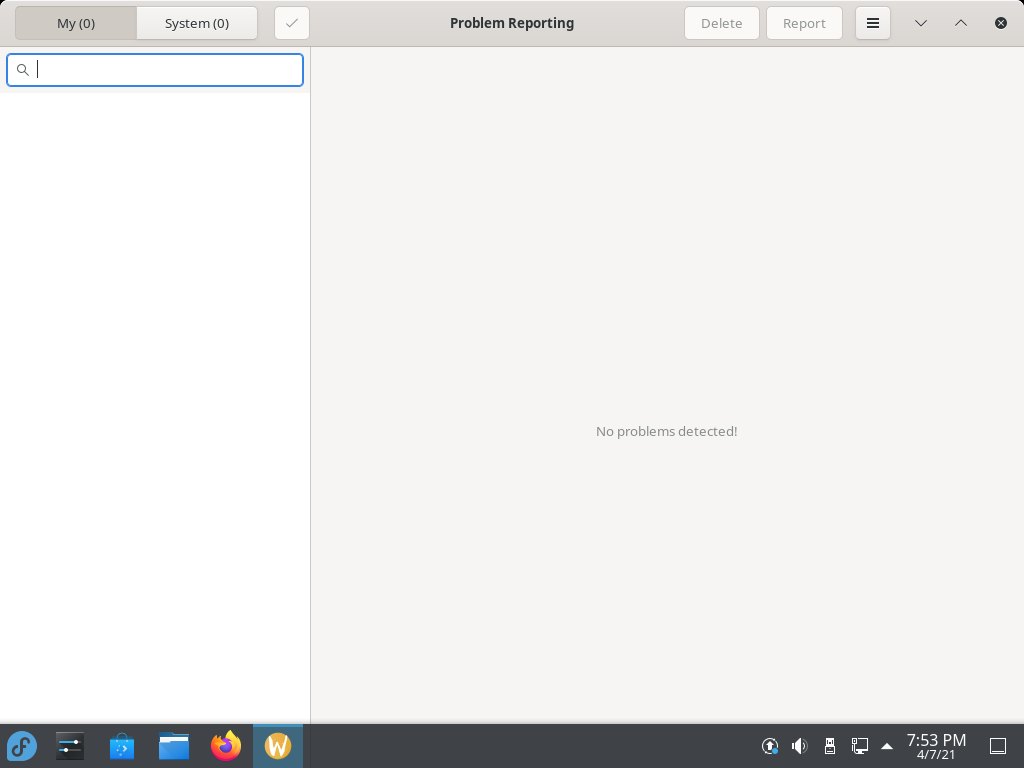Open the updates notifier tray icon
This screenshot has height=768, width=1024.
[x=770, y=746]
